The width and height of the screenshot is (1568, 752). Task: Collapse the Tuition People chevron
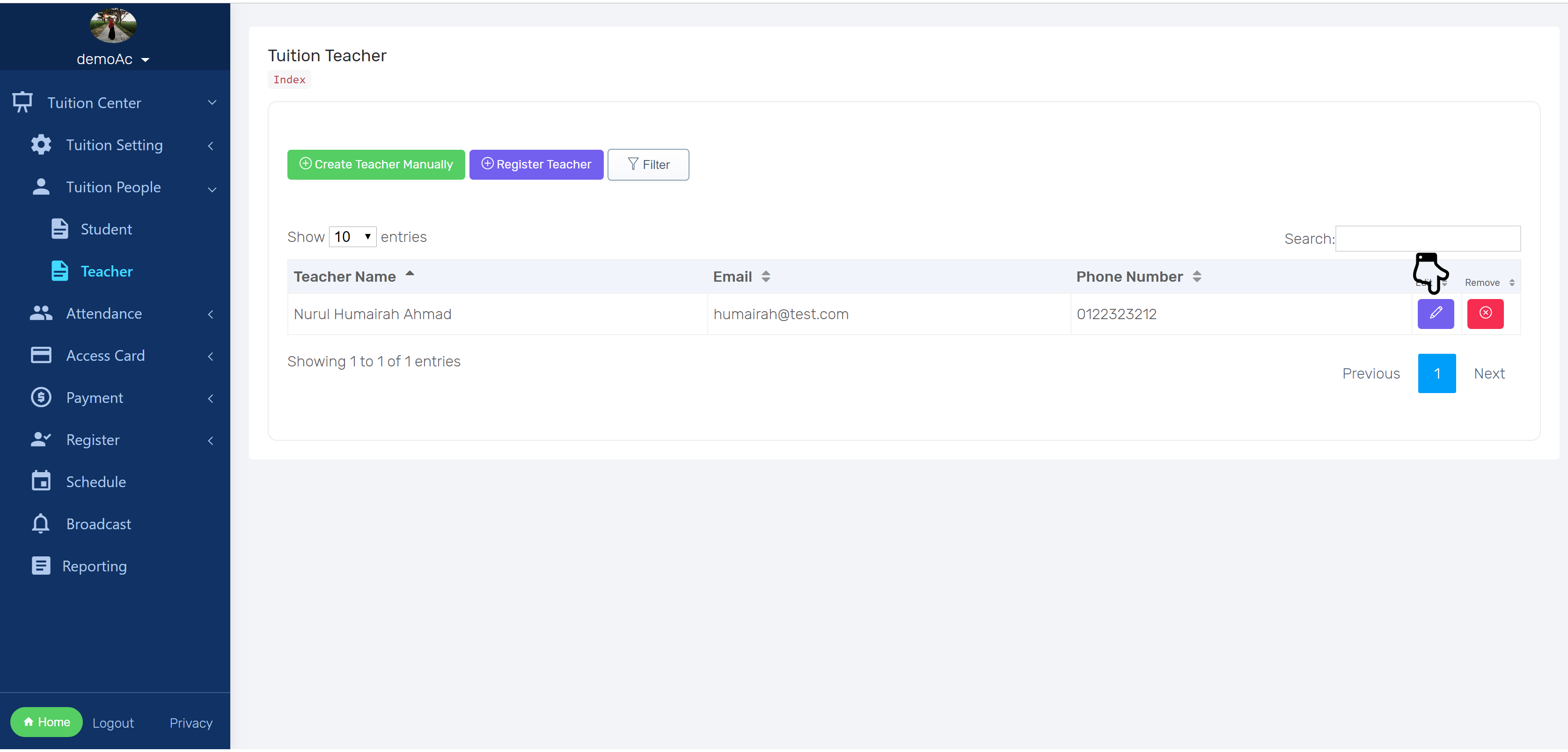tap(212, 189)
